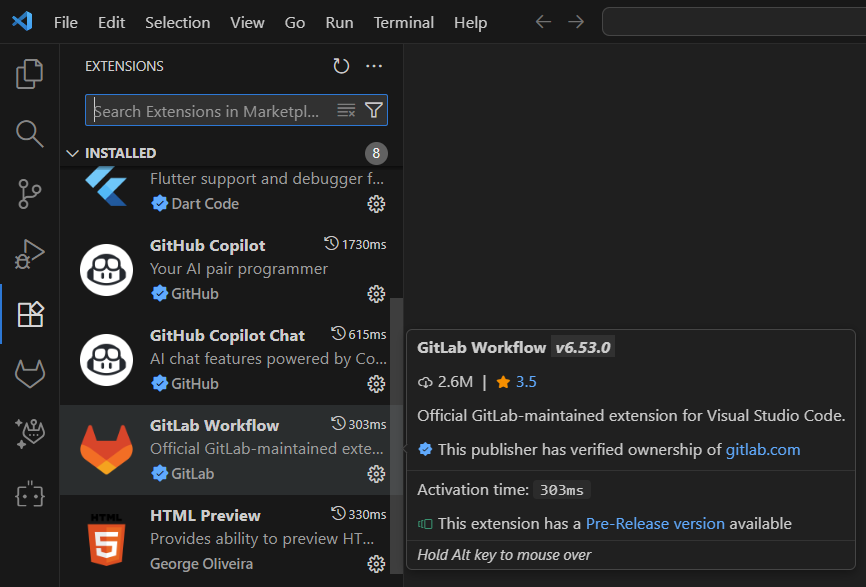866x587 pixels.
Task: Collapse the INSTALLED extensions section
Action: [x=72, y=153]
